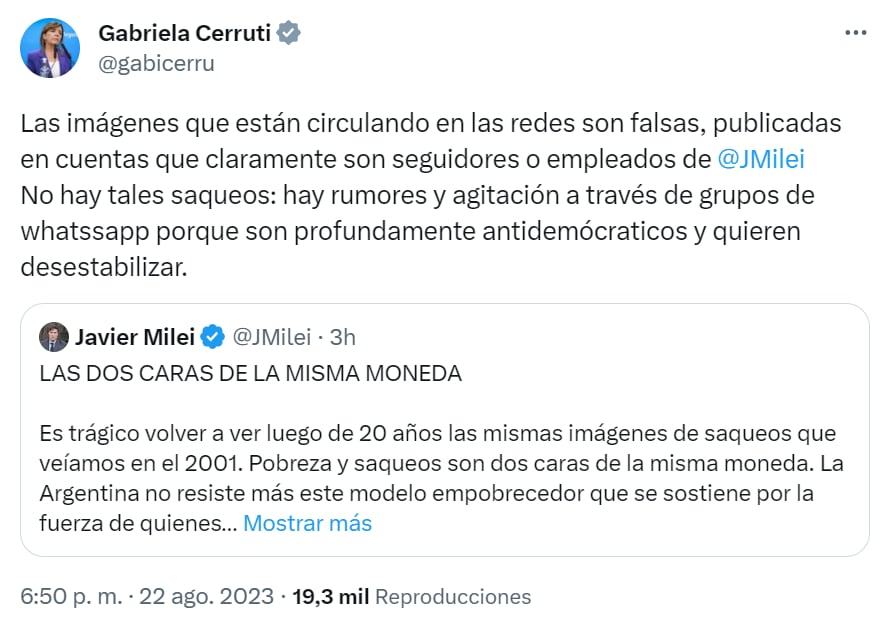Click Javier Milei's small avatar in quote
This screenshot has height=625, width=894.
pos(54,337)
